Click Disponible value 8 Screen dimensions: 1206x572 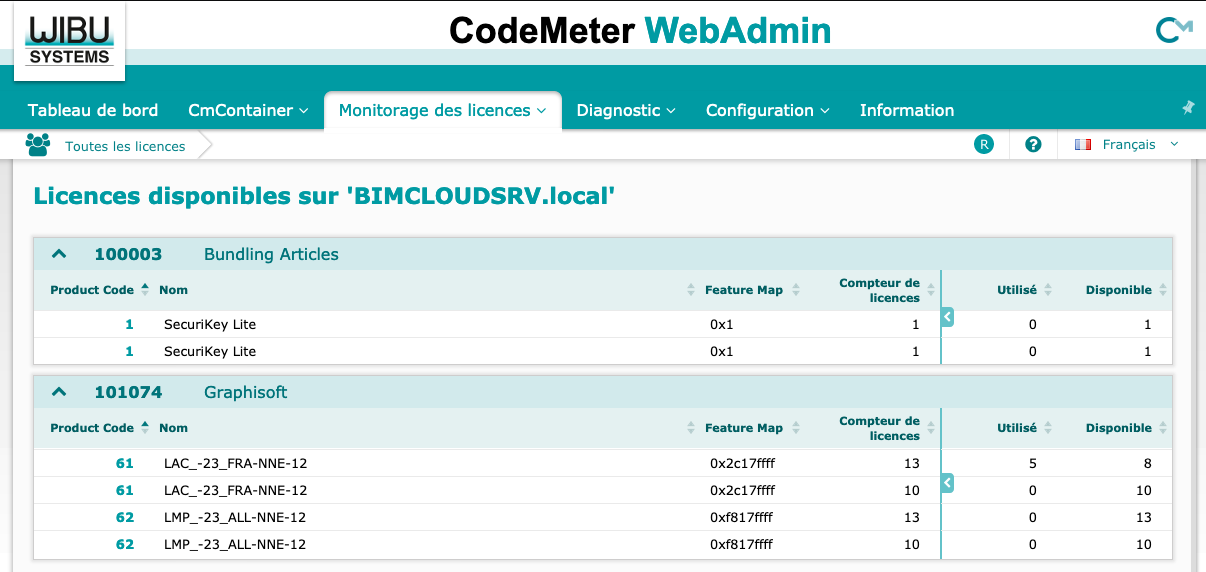click(1148, 463)
